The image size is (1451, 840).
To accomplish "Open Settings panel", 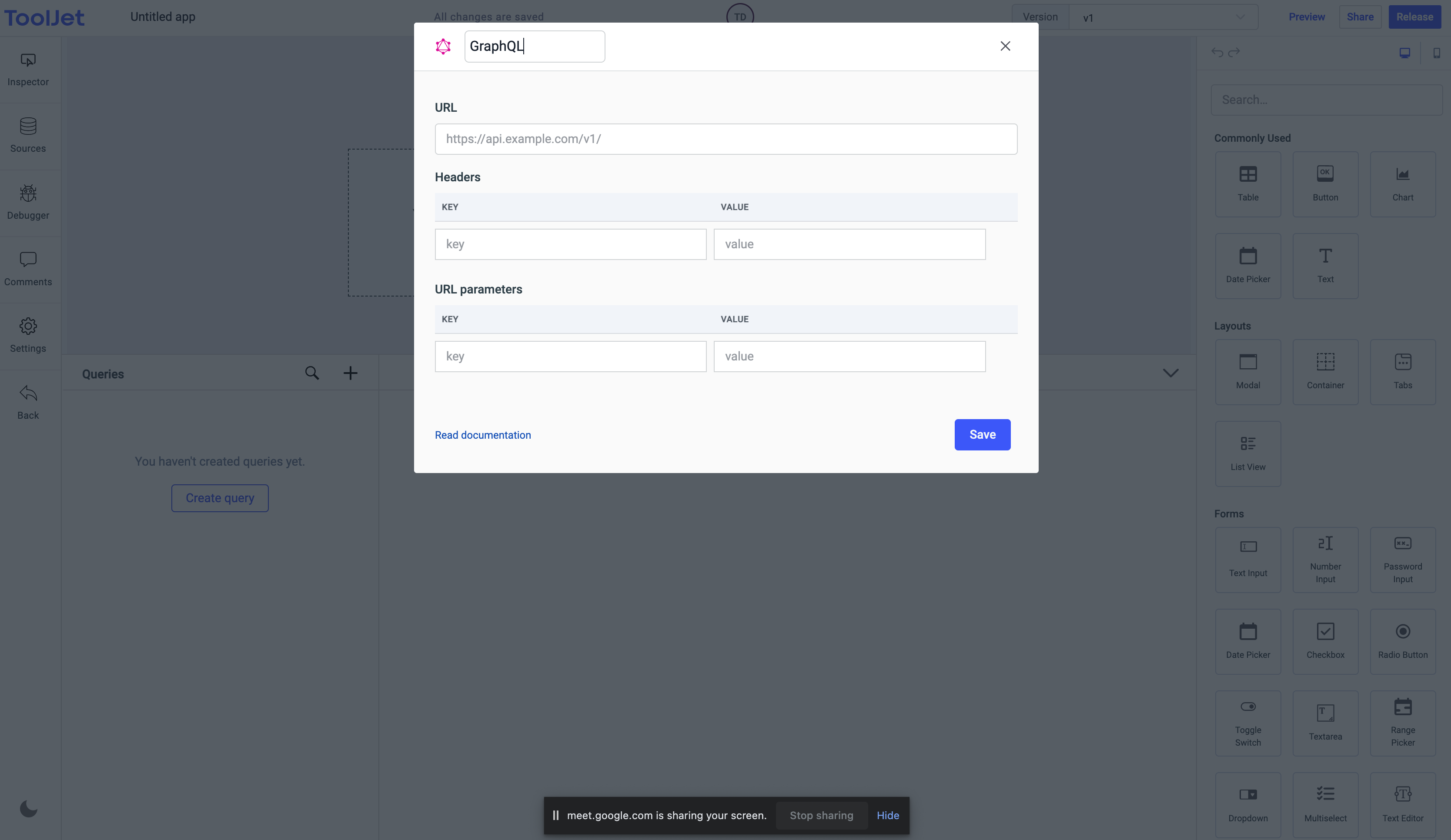I will coord(28,335).
